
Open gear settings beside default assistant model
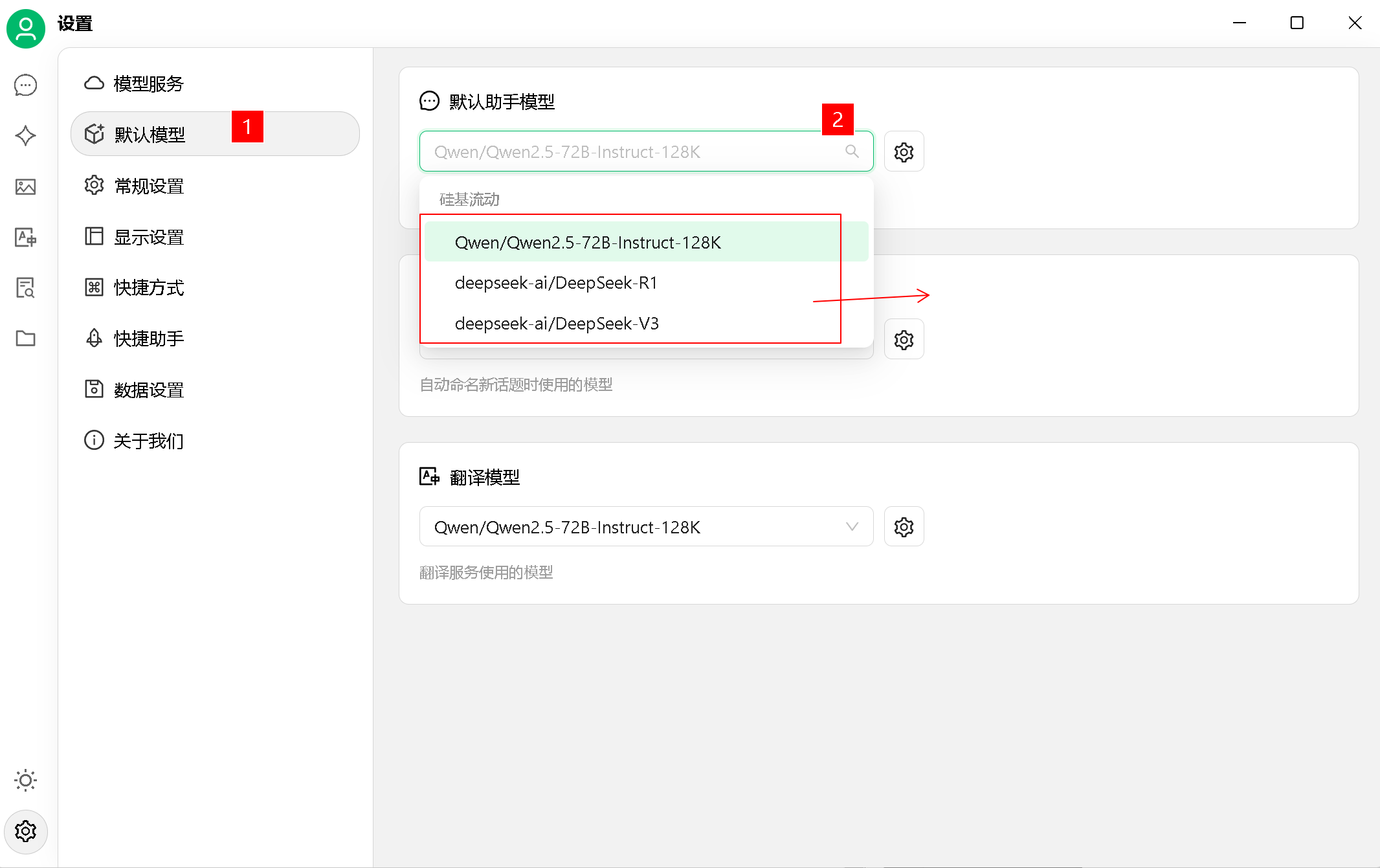click(x=904, y=152)
